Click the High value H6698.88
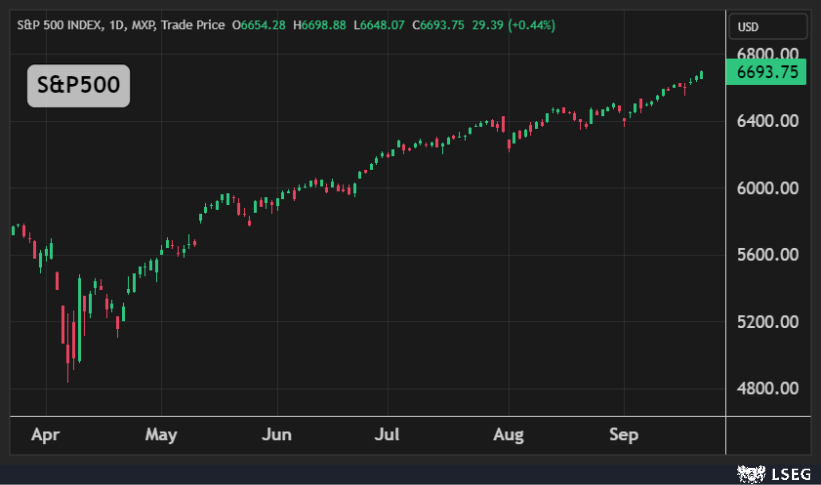Screen dimensions: 821x485 [x=319, y=23]
